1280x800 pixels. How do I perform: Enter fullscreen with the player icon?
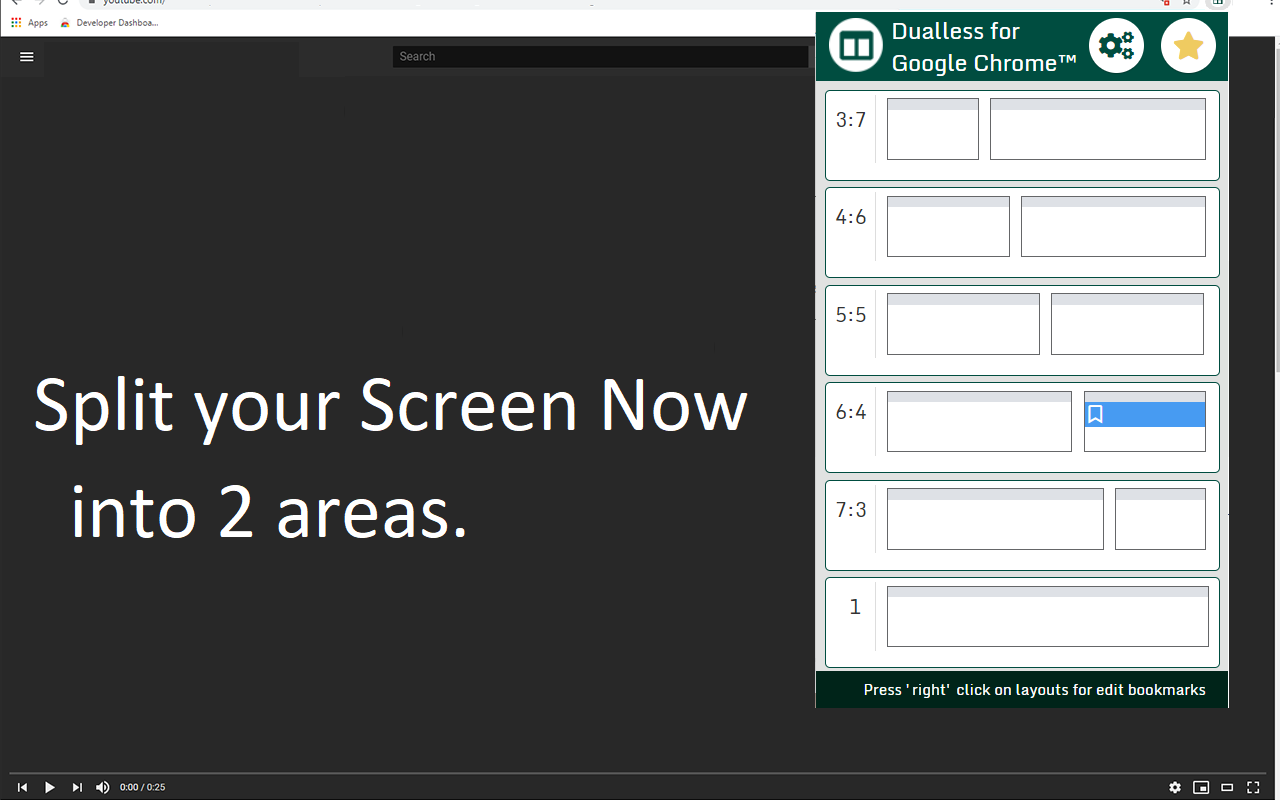pos(1253,787)
